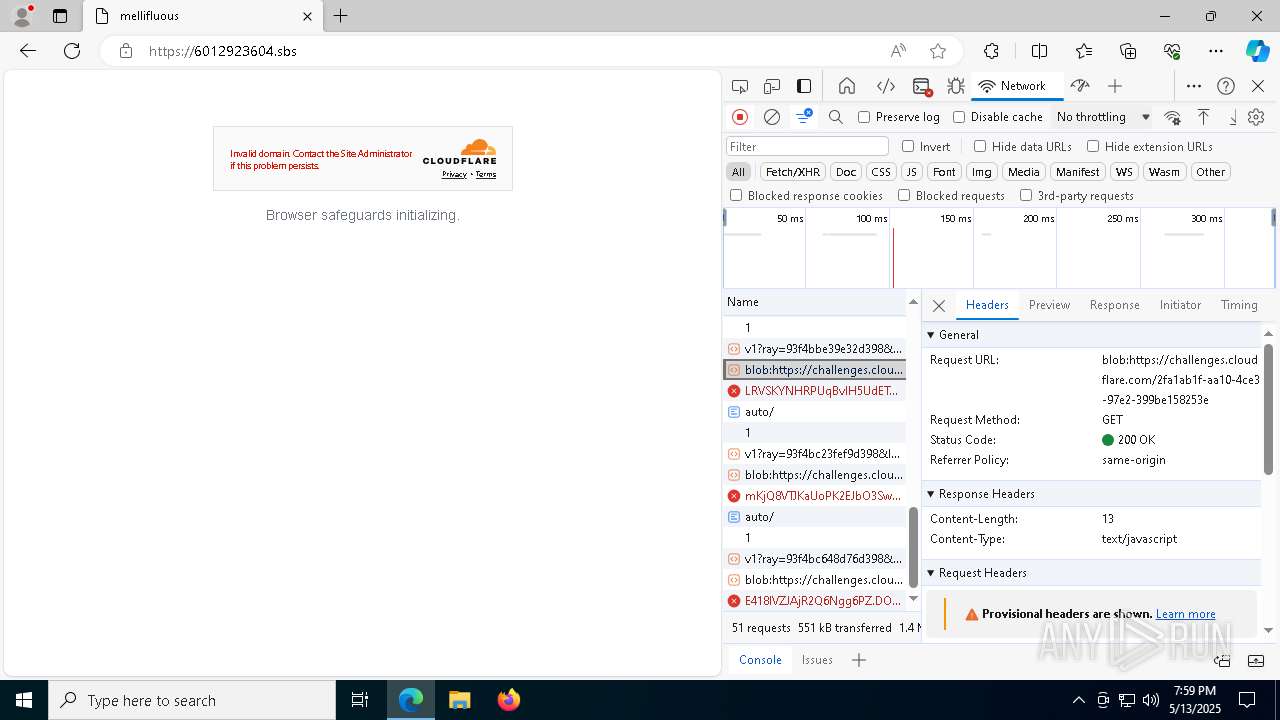Toggle device emulation in DevTools

772,86
